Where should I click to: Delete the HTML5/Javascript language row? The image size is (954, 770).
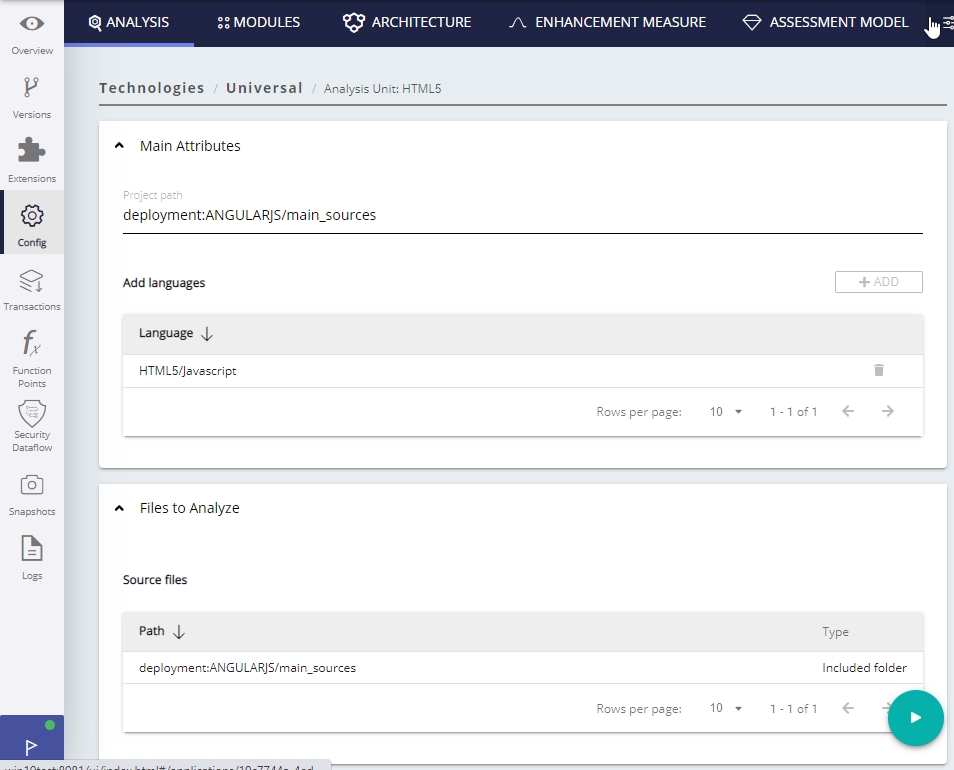tap(879, 370)
